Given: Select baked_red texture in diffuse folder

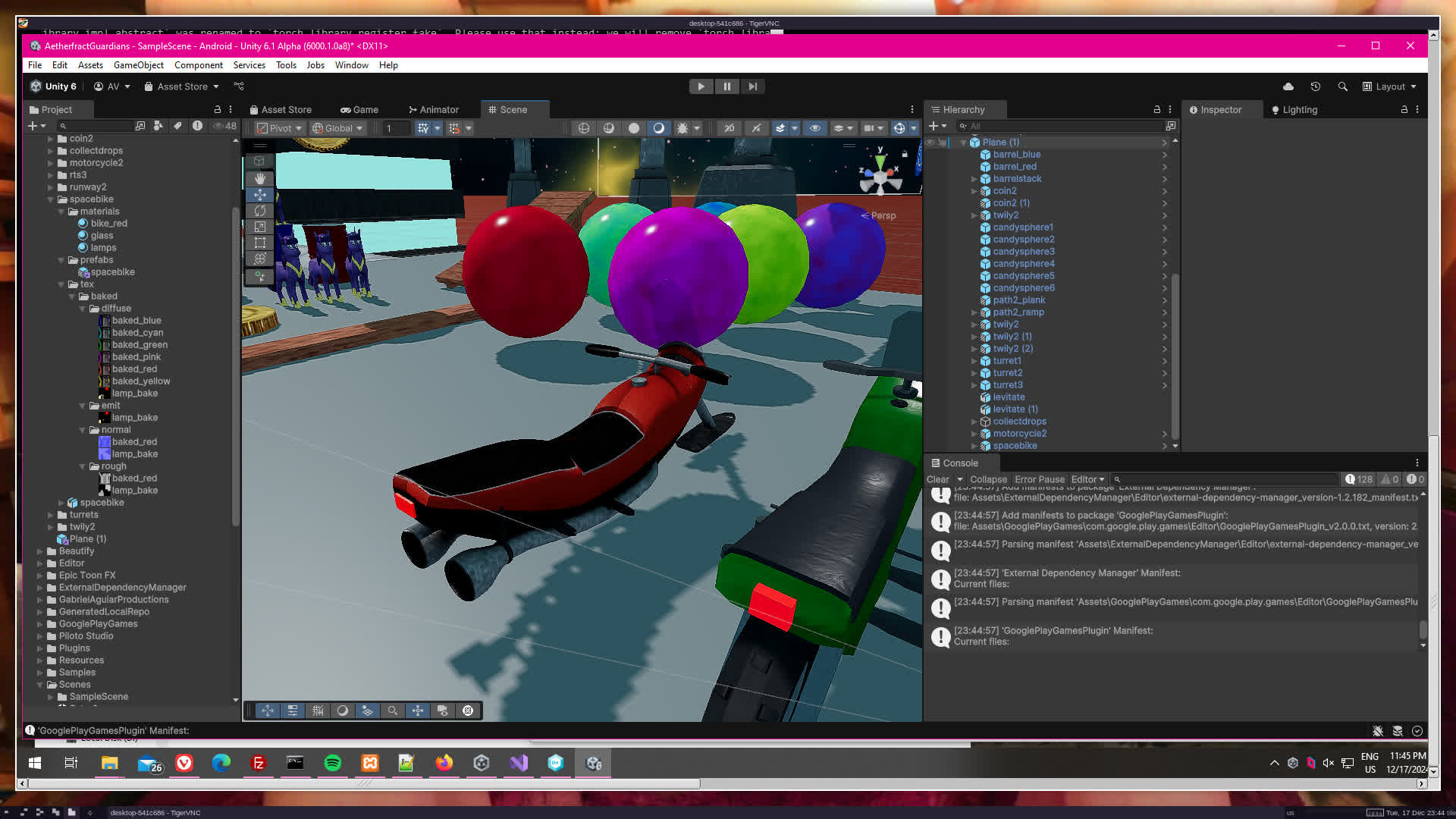Looking at the screenshot, I should click(134, 369).
